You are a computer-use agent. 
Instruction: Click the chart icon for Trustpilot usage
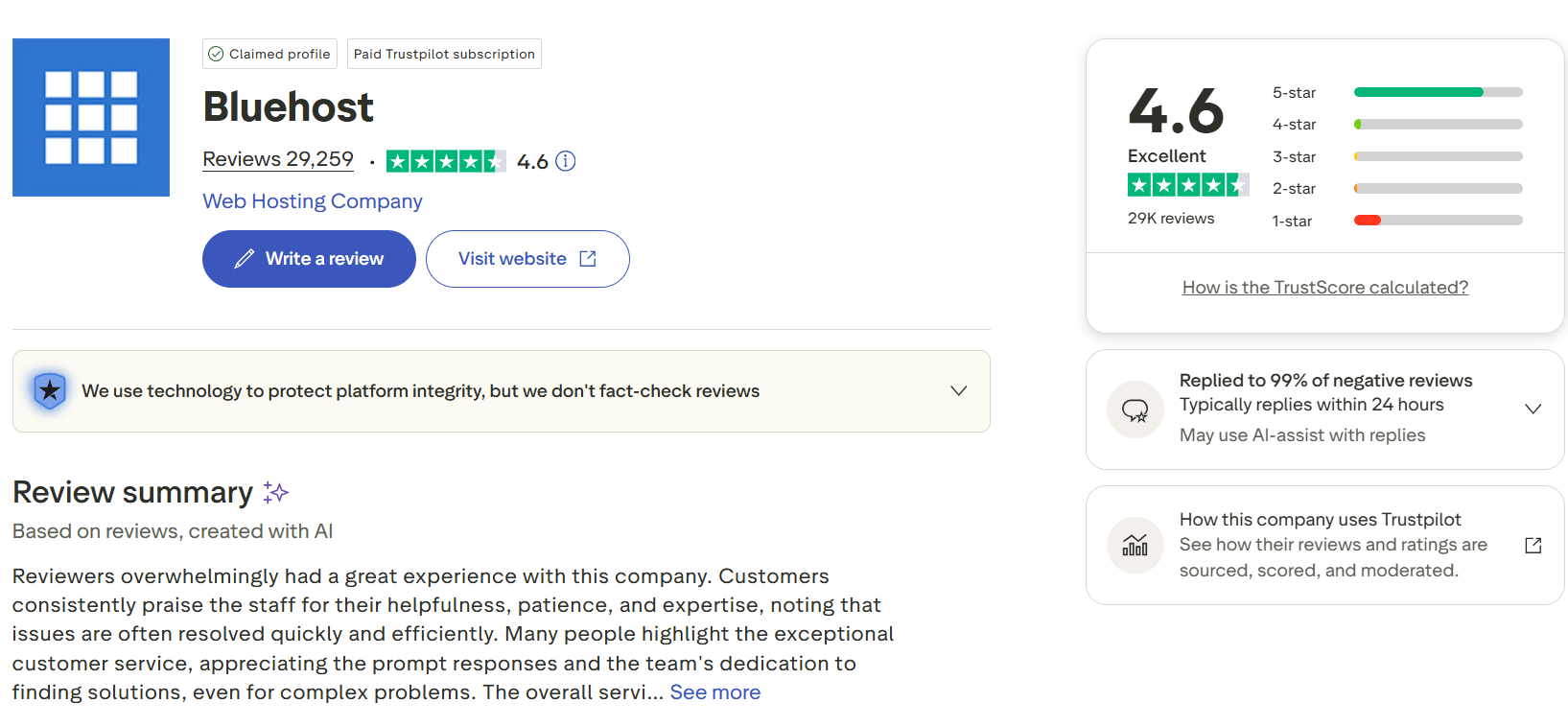tap(1135, 545)
